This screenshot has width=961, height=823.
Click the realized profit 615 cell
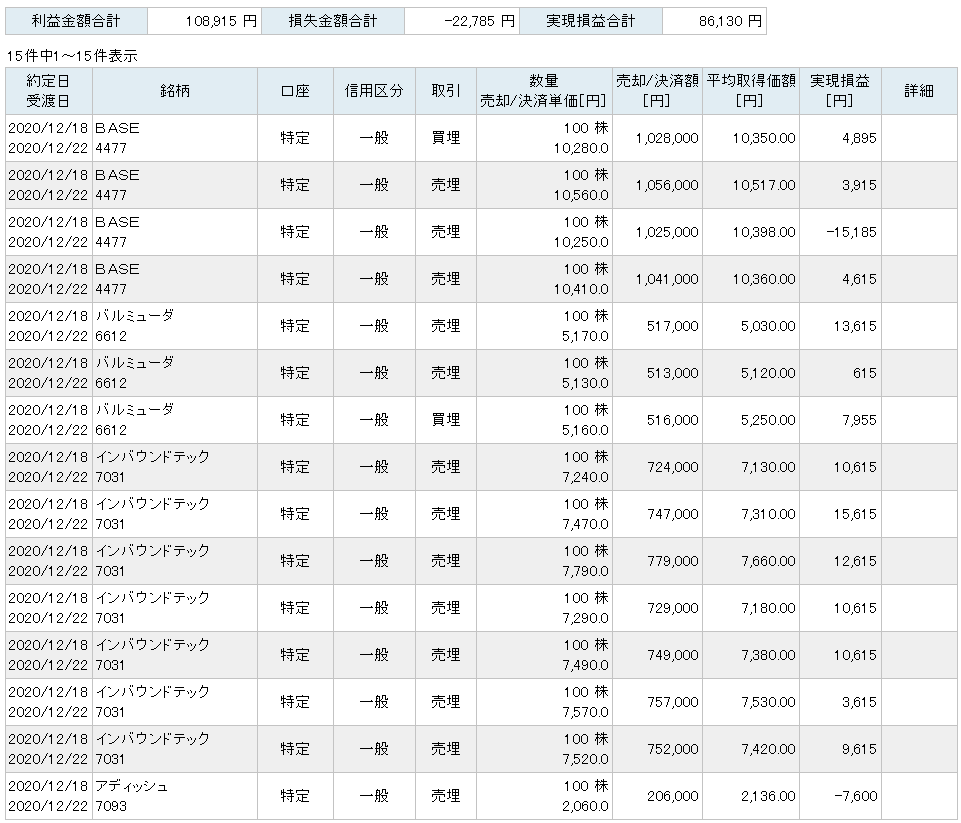[840, 373]
